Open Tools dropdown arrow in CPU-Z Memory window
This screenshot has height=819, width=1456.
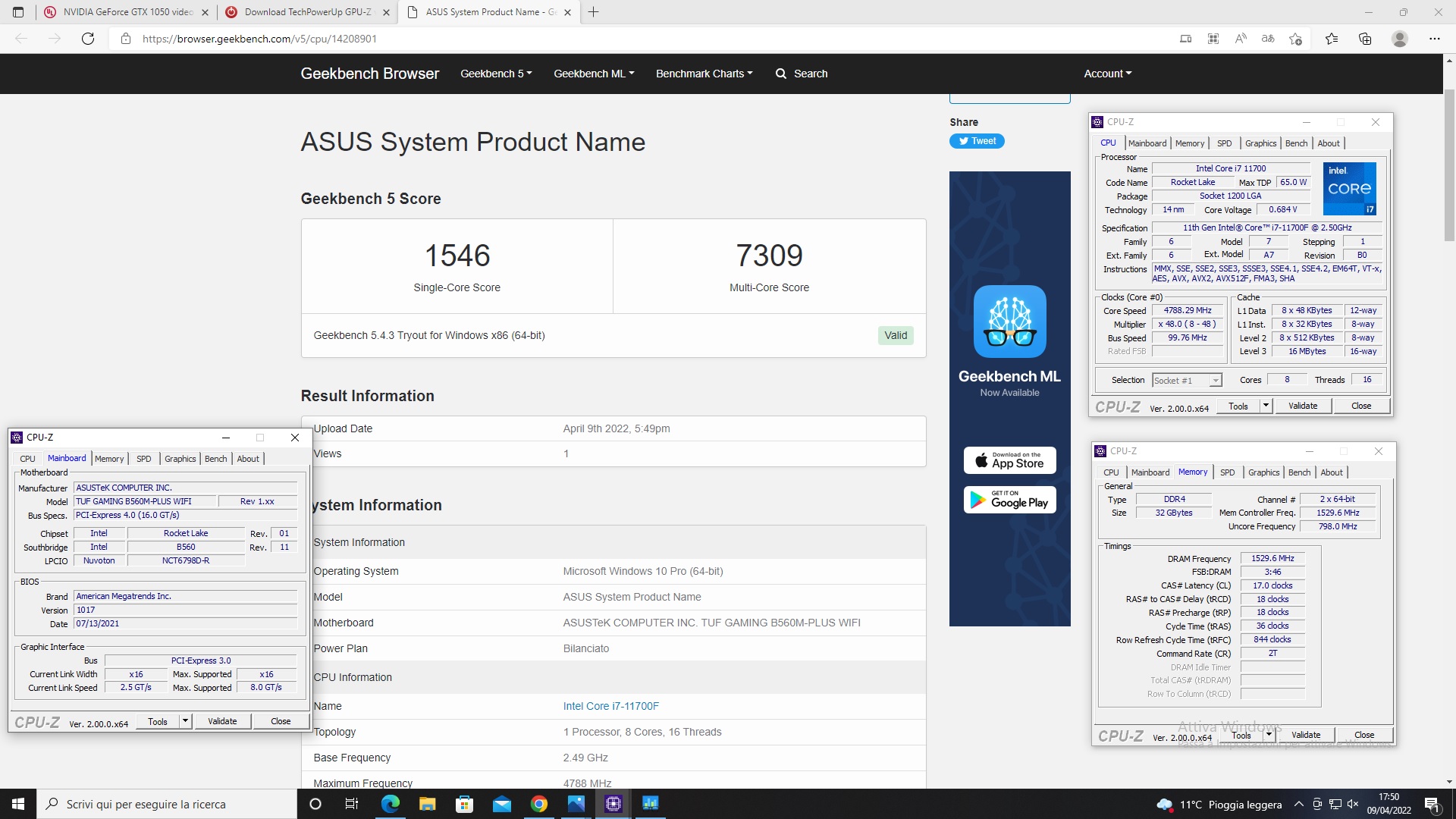tap(1269, 735)
